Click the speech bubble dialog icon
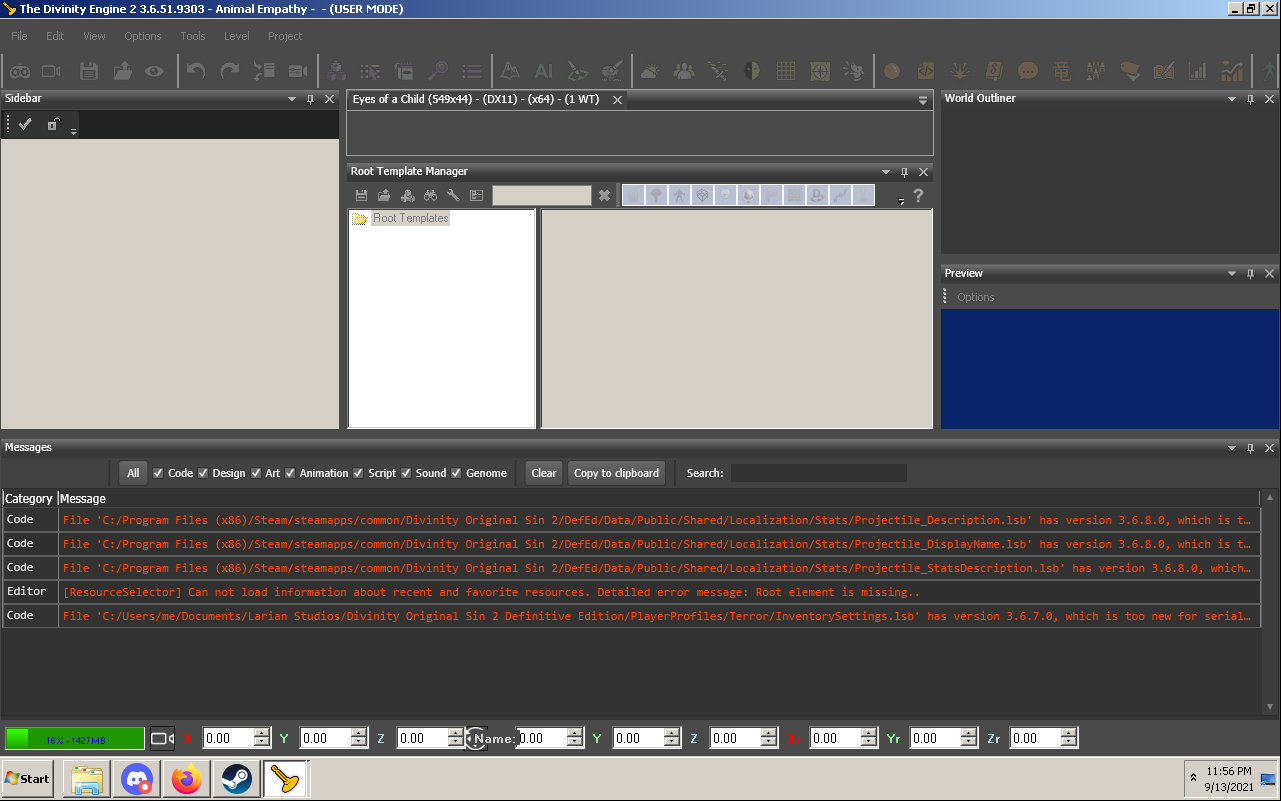This screenshot has width=1281, height=801. click(x=1028, y=71)
